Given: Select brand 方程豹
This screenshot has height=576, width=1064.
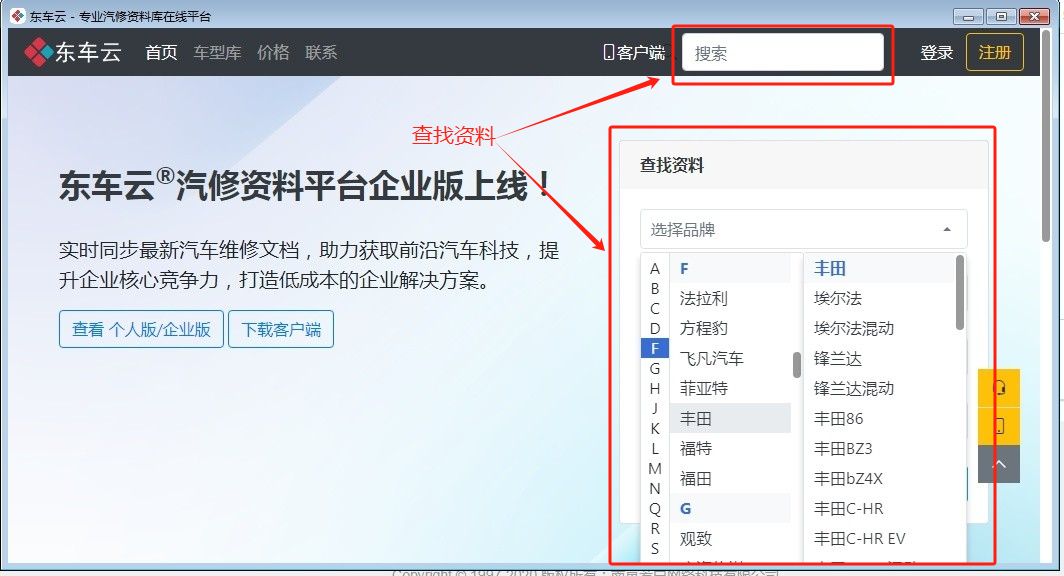Looking at the screenshot, I should coord(730,328).
